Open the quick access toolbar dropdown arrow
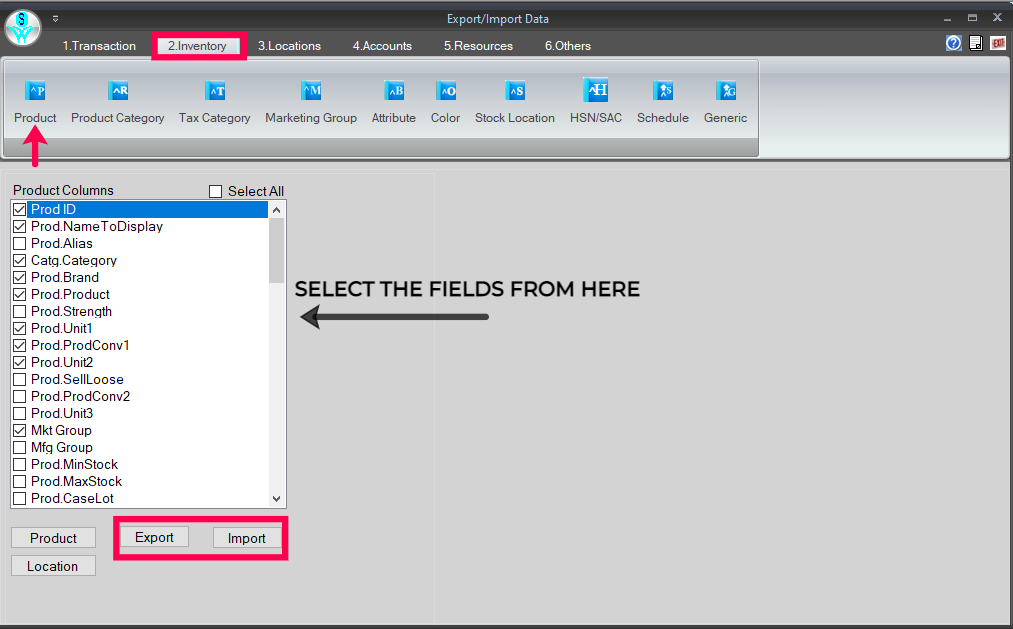Image resolution: width=1013 pixels, height=629 pixels. [56, 19]
